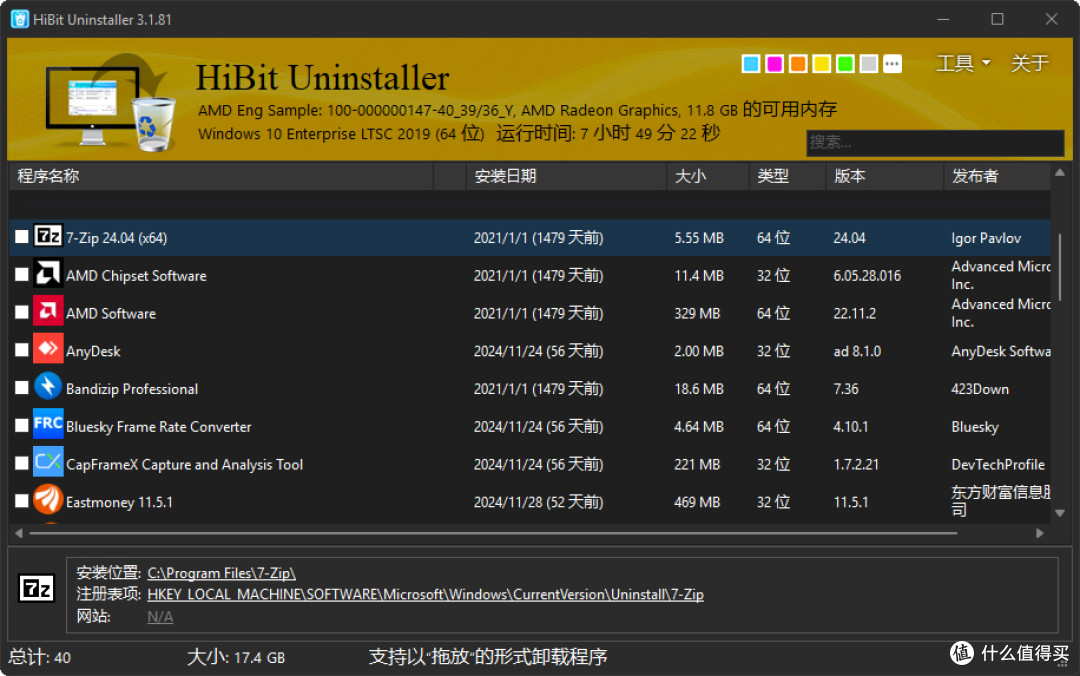Tick the Bluesky Frame Rate Converter checkbox
The width and height of the screenshot is (1080, 676).
21,426
